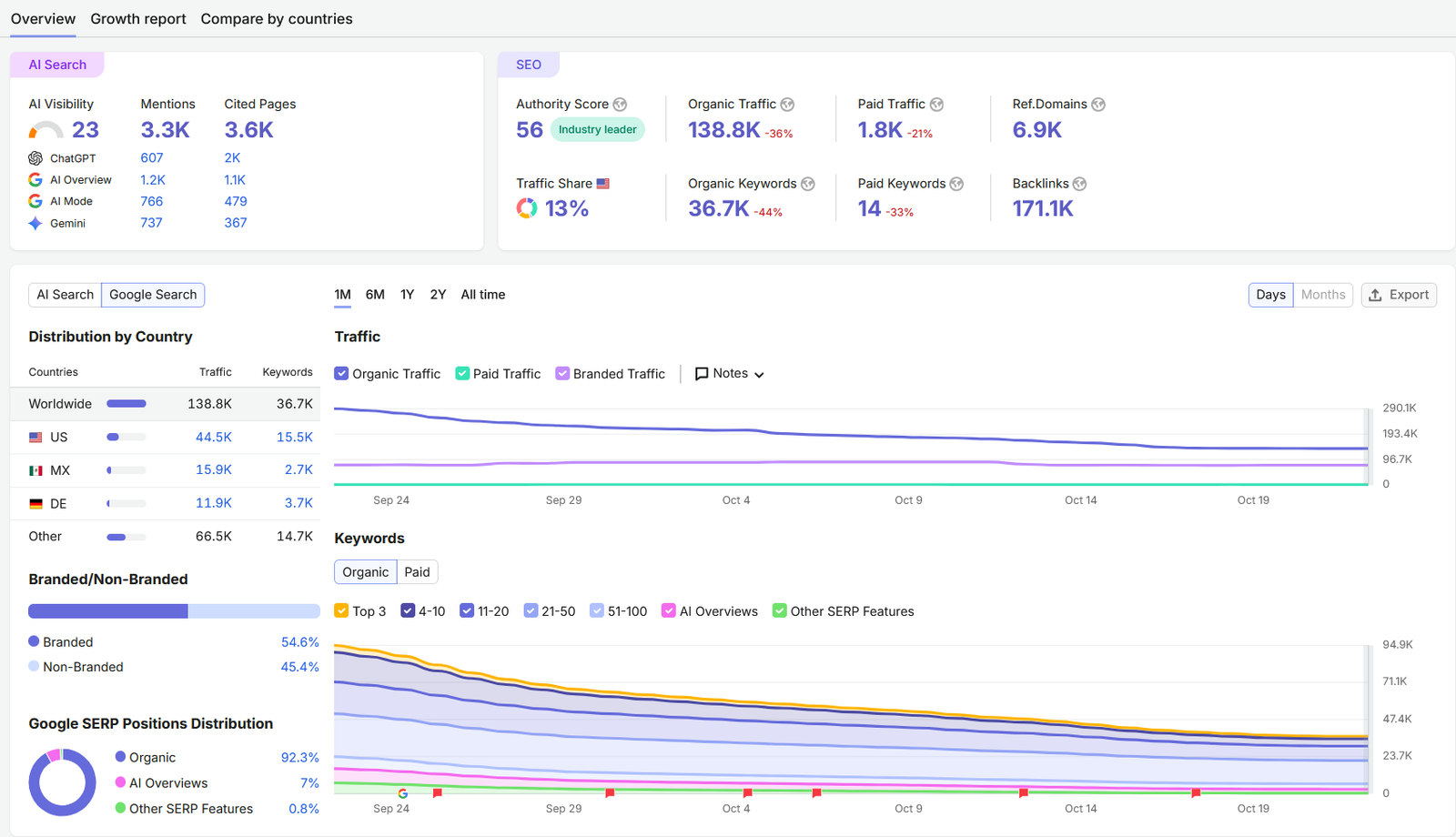Click the Mexico flag in MX row
Viewport: 1456px width, 837px height.
coord(35,470)
